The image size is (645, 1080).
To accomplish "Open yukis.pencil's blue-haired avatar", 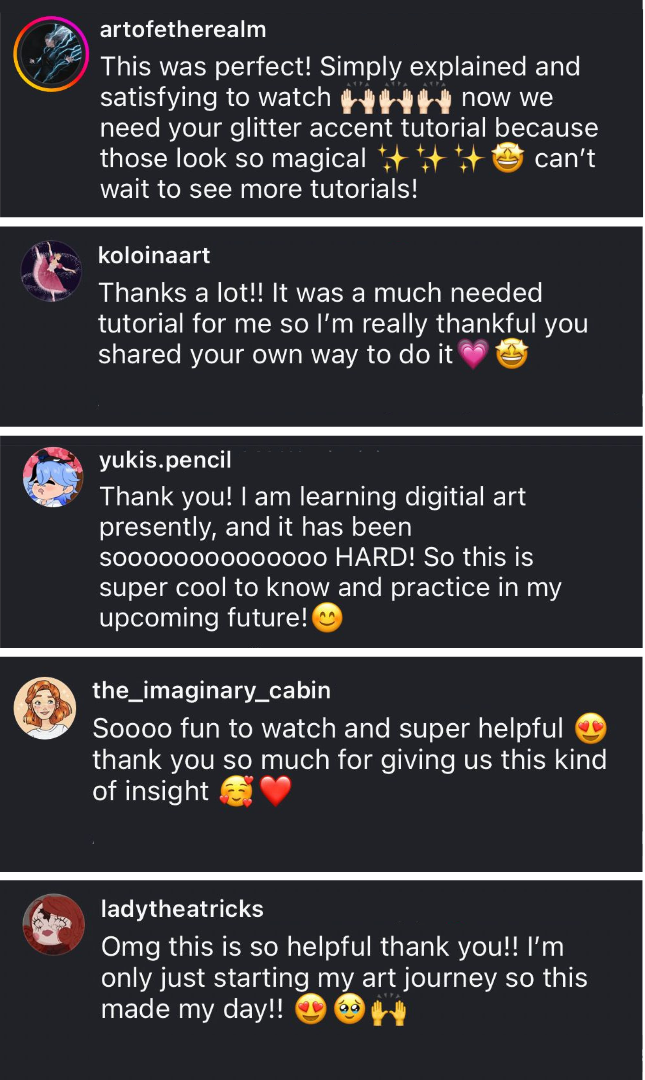I will (53, 477).
